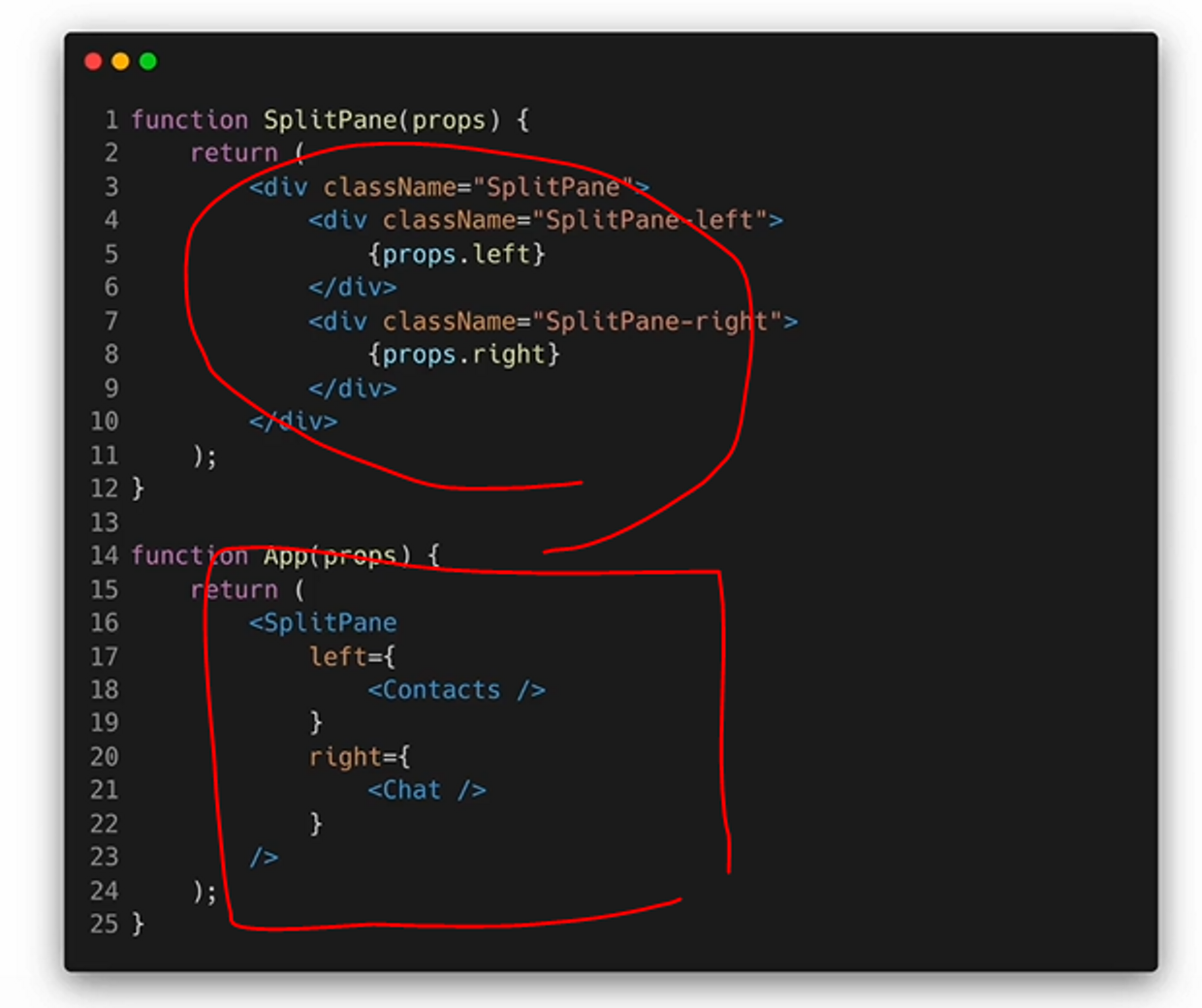Select the left prop label on line 17

click(x=337, y=656)
